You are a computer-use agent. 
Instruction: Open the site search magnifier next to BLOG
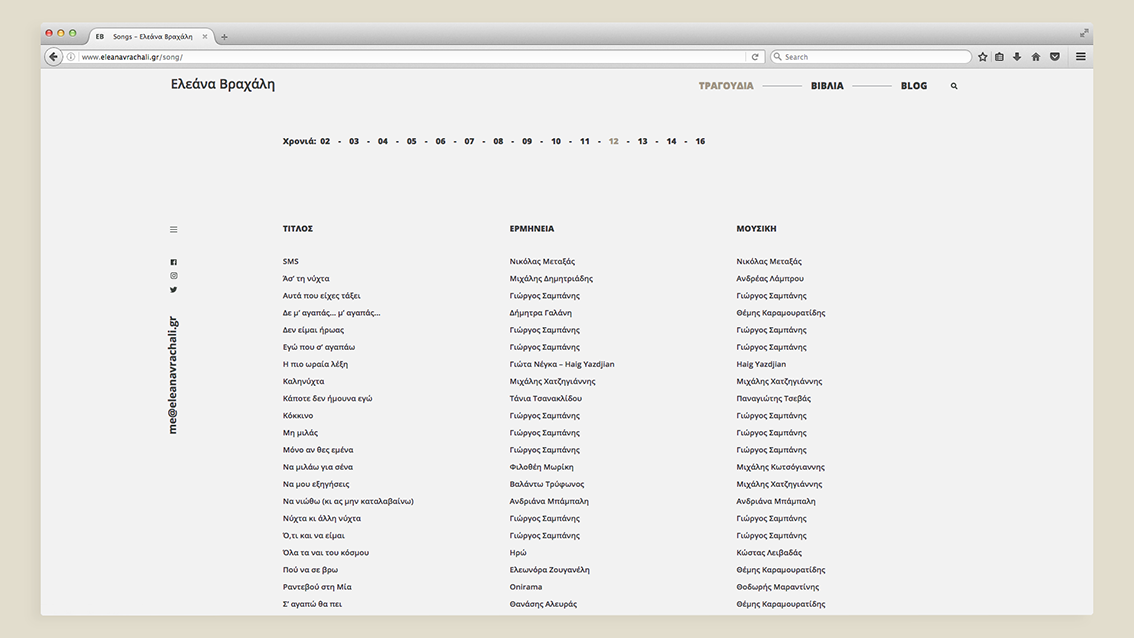(954, 87)
